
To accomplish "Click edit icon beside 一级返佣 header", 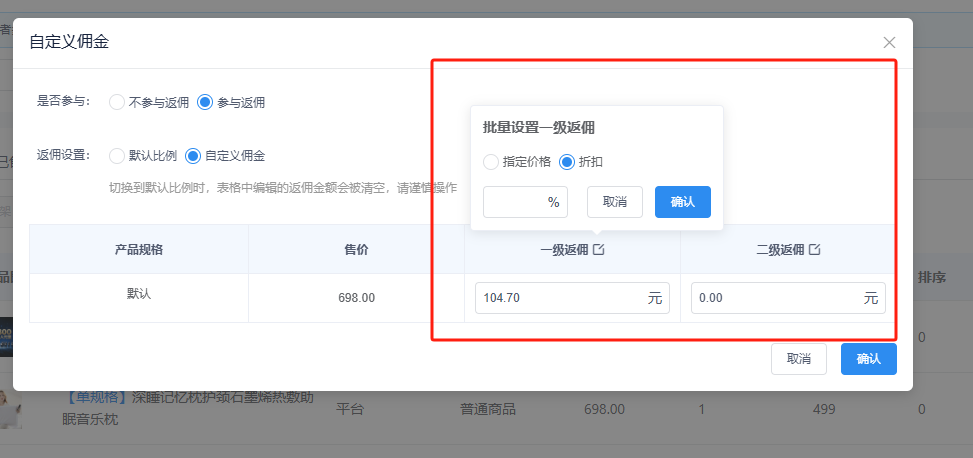I will (x=599, y=249).
